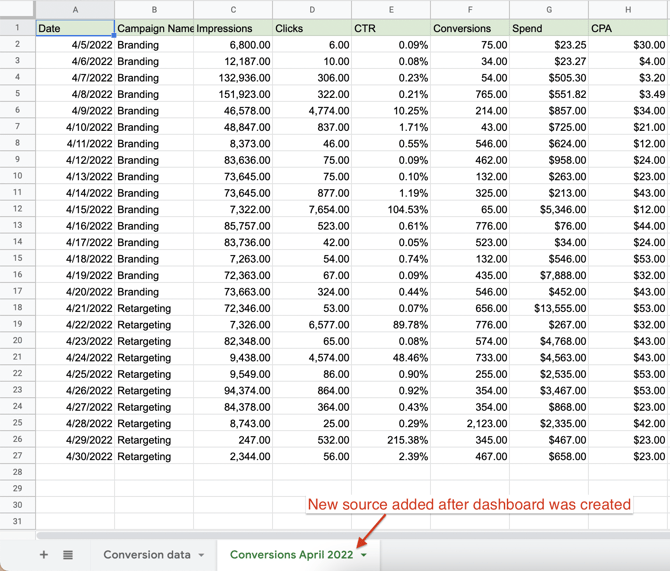Screen dimensions: 670x571
Task: Expand the Conversion data tab dropdown arrow
Action: tap(201, 555)
